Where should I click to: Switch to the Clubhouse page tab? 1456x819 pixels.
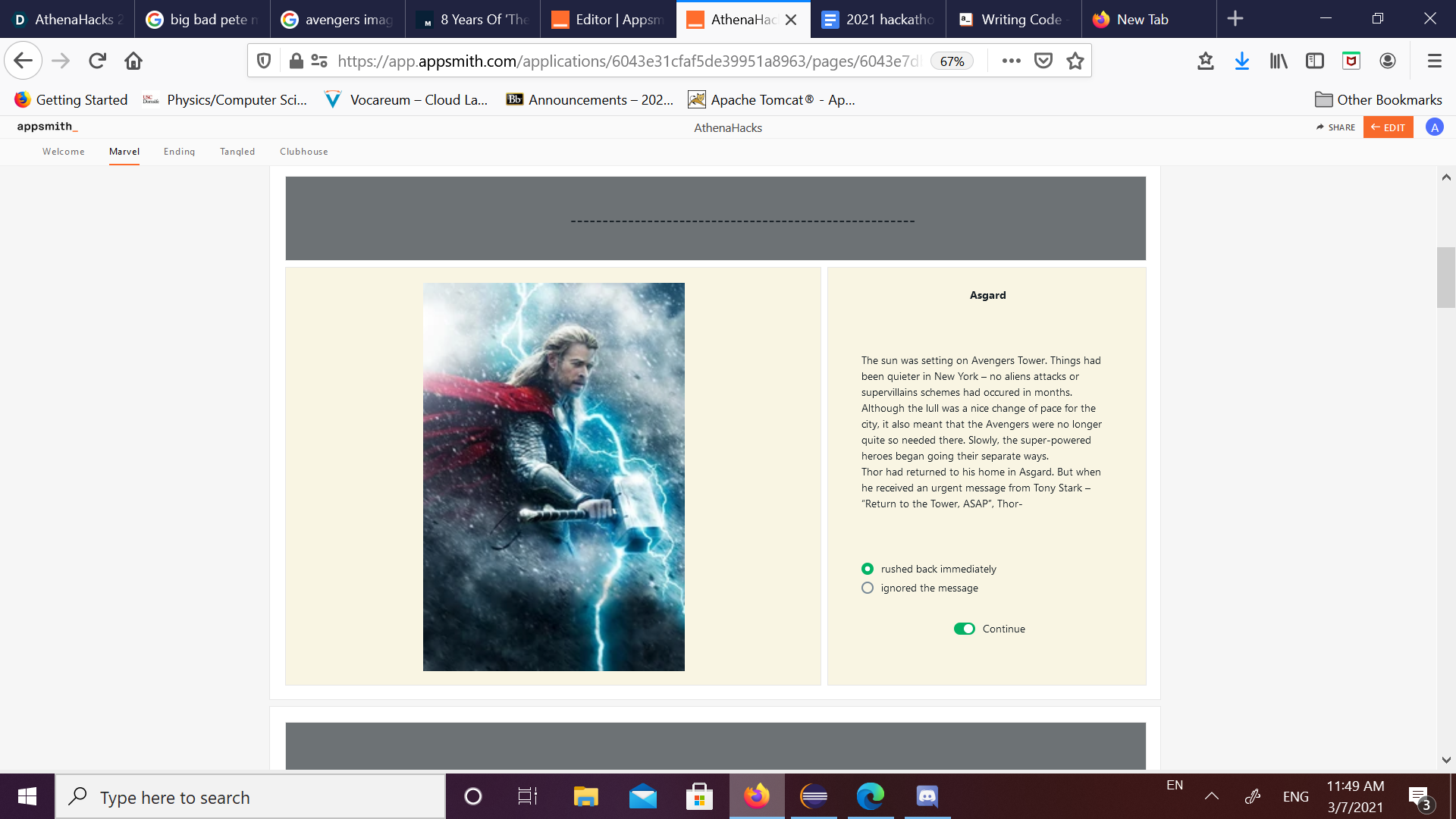(303, 152)
